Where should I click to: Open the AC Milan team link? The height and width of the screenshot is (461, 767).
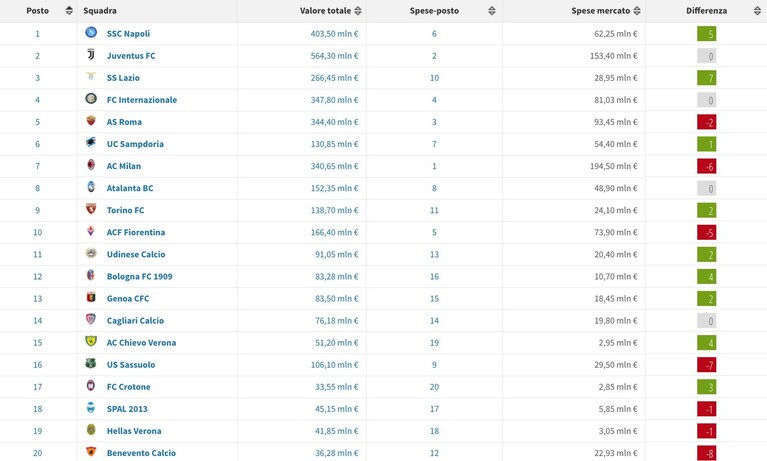click(x=124, y=166)
